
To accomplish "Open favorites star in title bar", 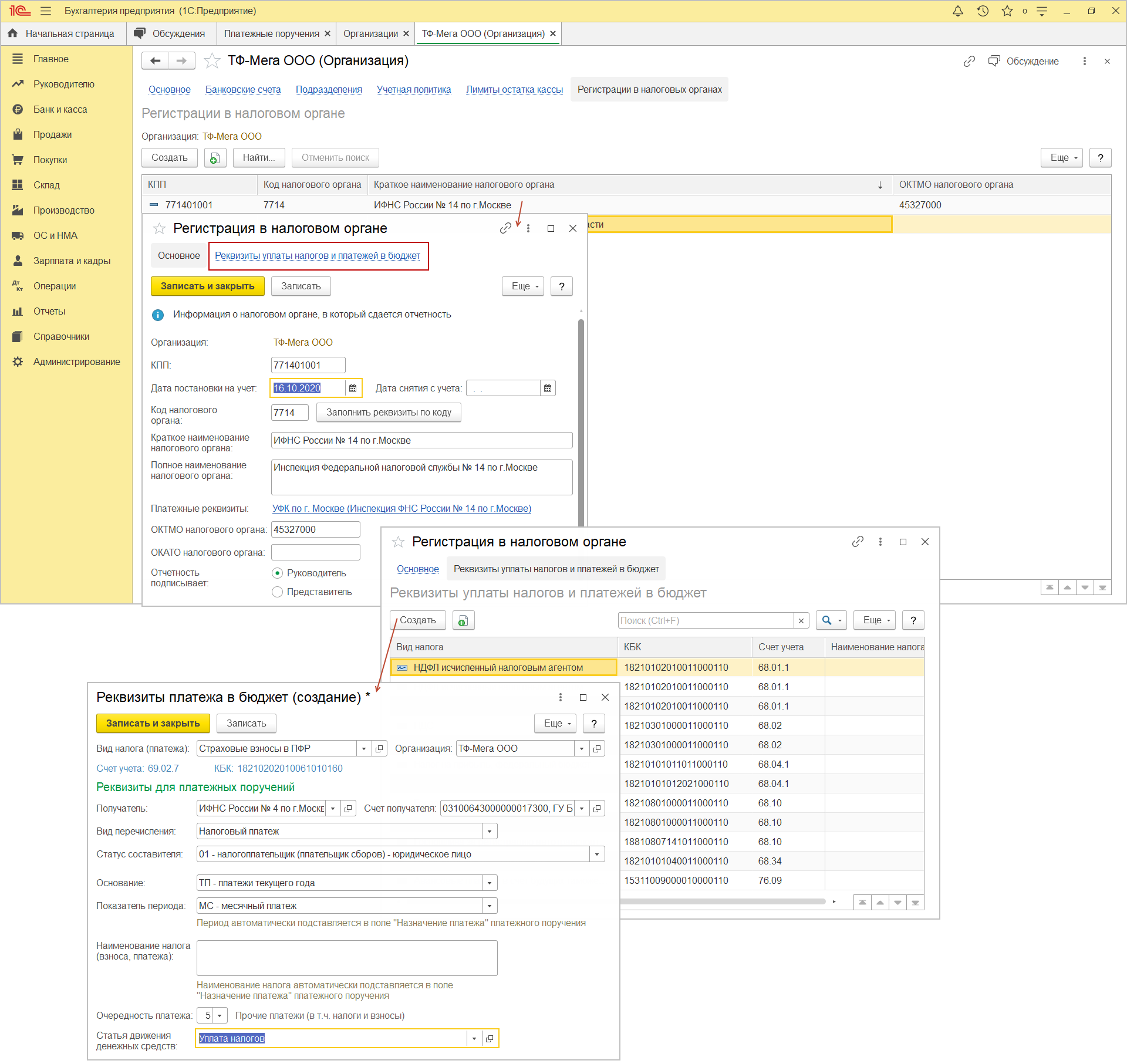I will pos(1007,11).
